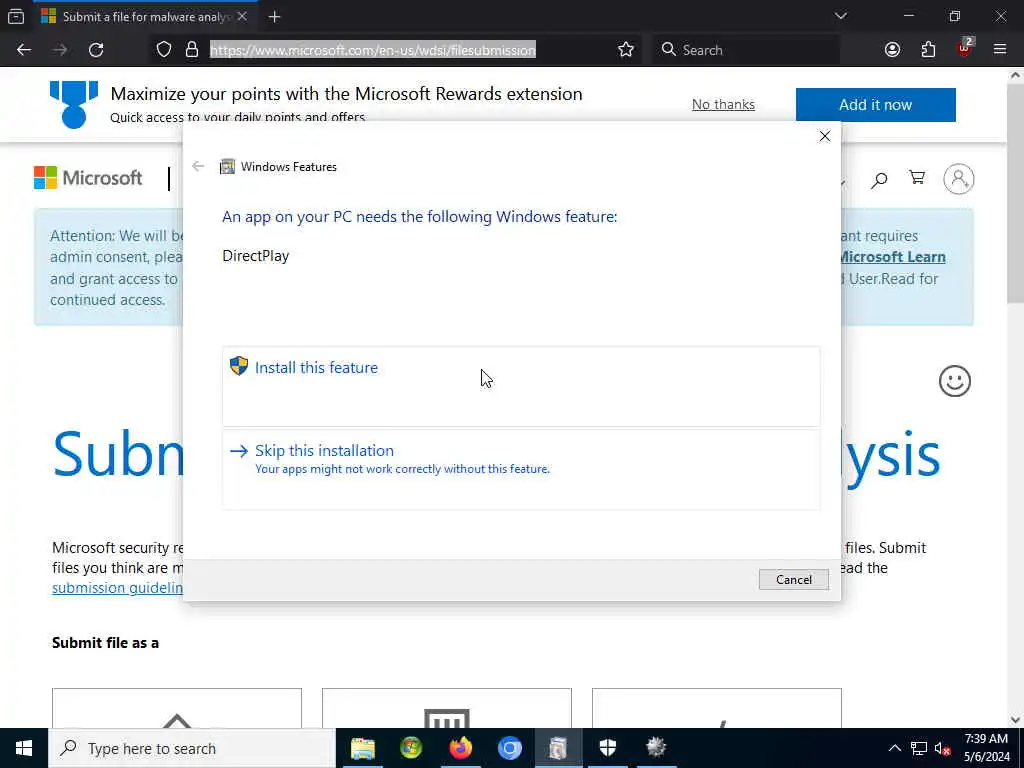The image size is (1024, 768).
Task: Open File Explorer from the taskbar
Action: coord(363,748)
